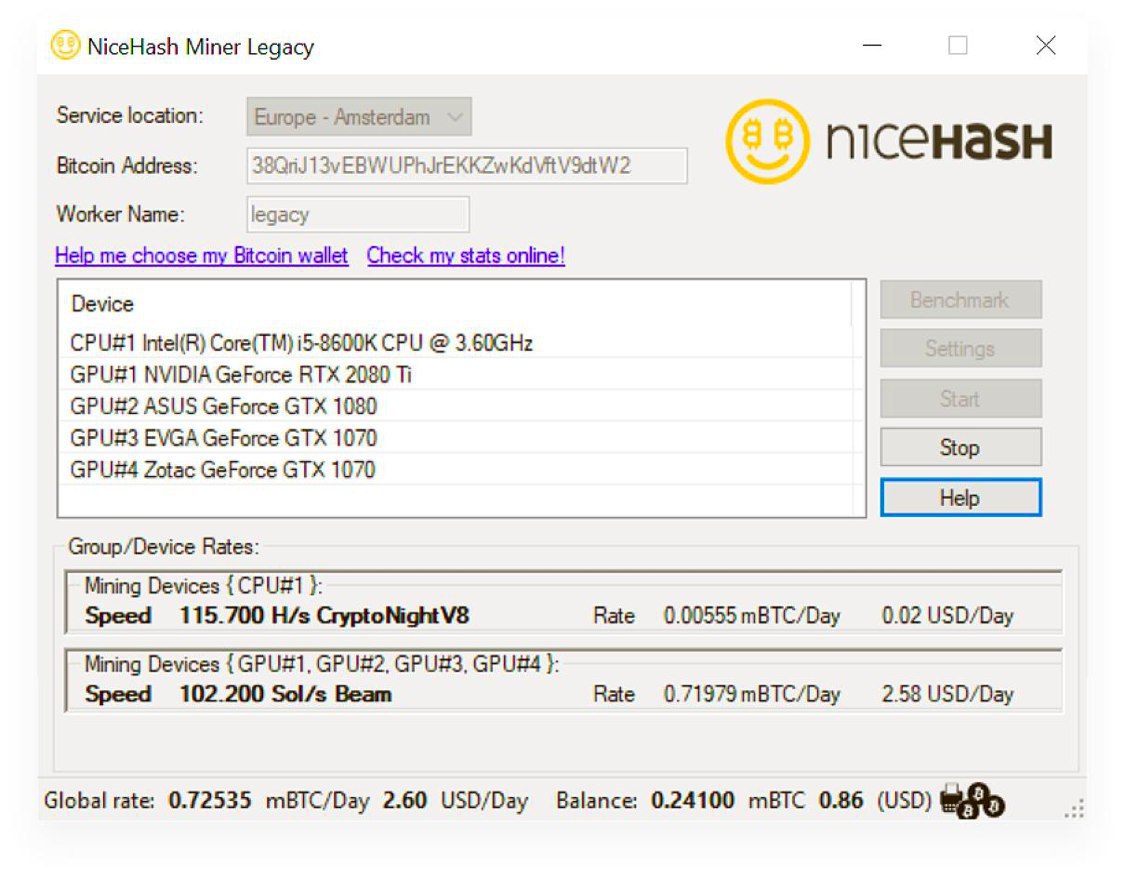Viewport: 1125px width, 878px height.
Task: Click the Mining Devices GPU#1–GPU#4 group label
Action: (321, 664)
